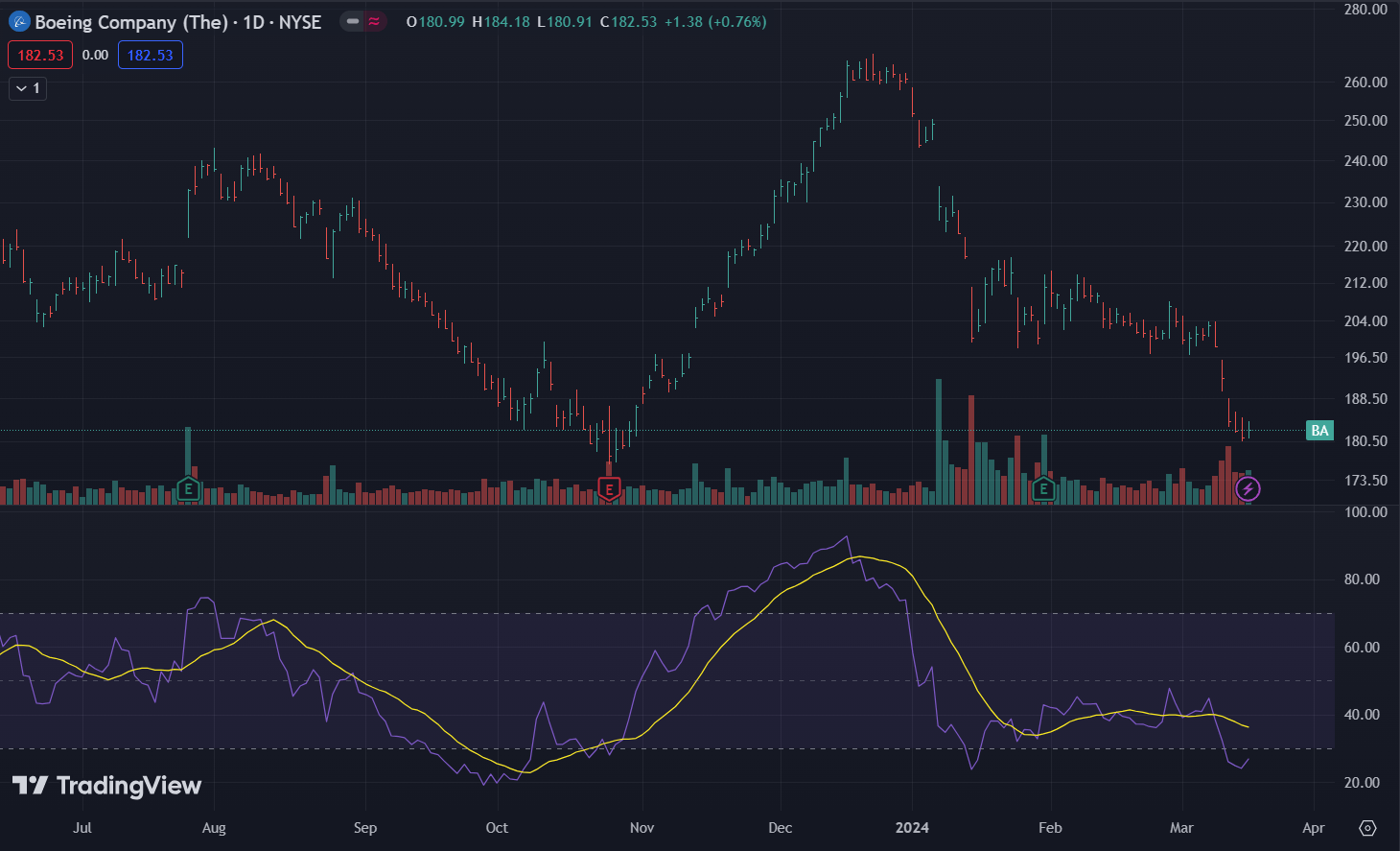This screenshot has width=1400, height=851.
Task: Click the Oct label on time axis
Action: (x=497, y=828)
